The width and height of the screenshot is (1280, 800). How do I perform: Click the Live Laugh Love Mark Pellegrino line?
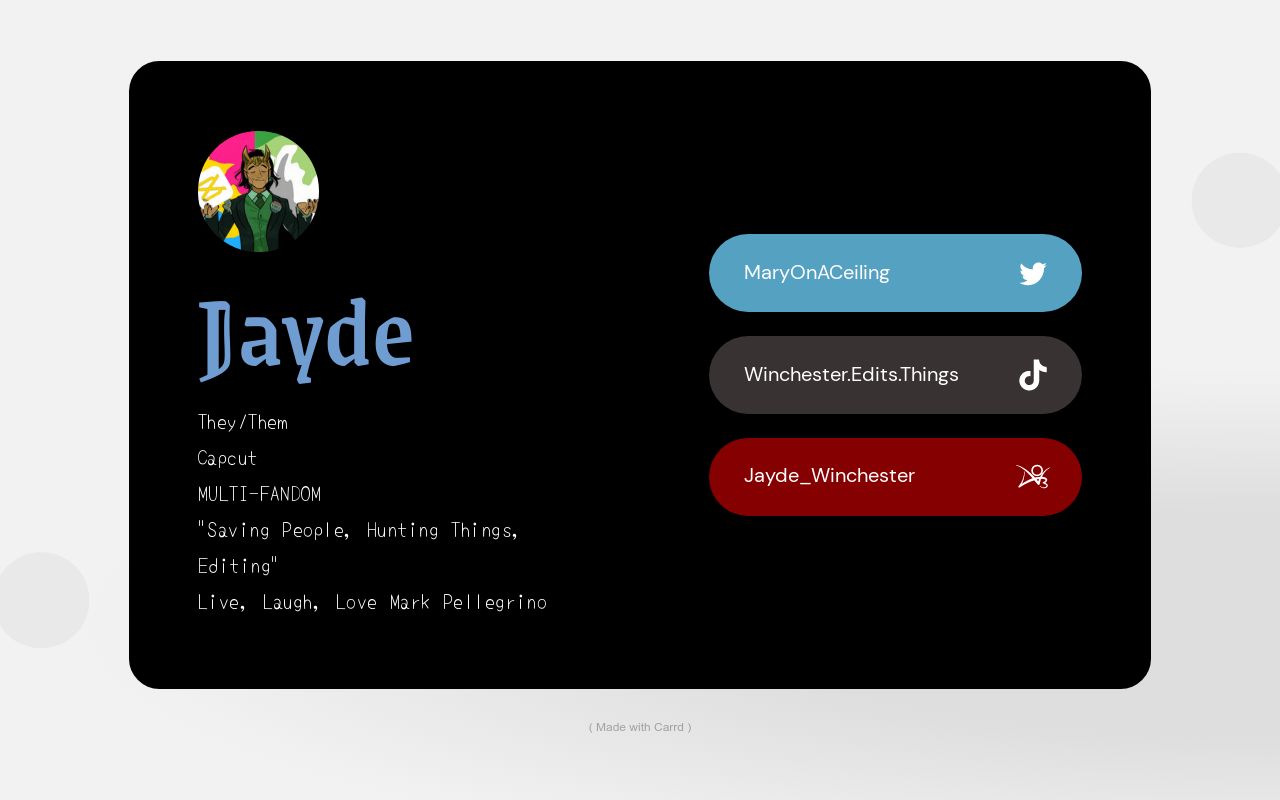[x=372, y=602]
